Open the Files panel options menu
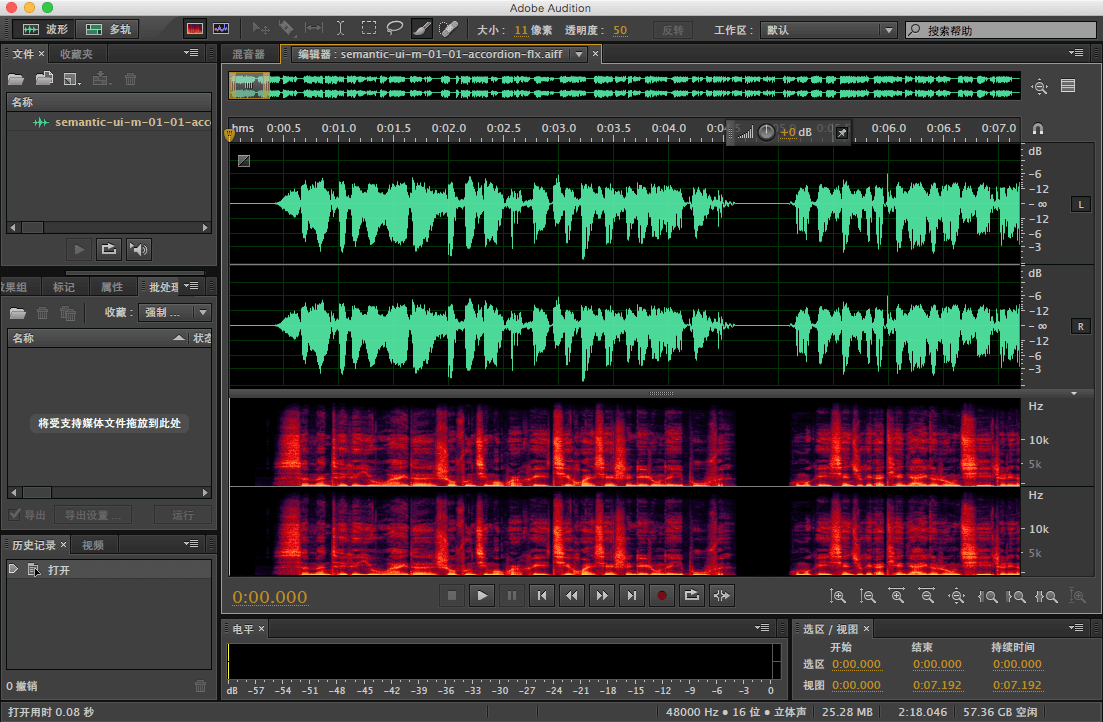Image resolution: width=1103 pixels, height=722 pixels. pos(191,53)
